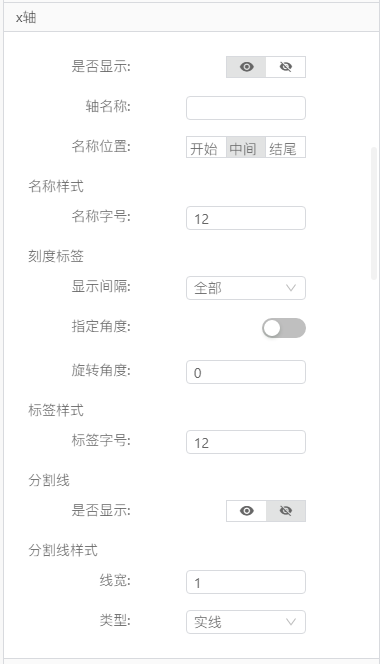Select 结尾 for 名称位置

pyautogui.click(x=285, y=148)
